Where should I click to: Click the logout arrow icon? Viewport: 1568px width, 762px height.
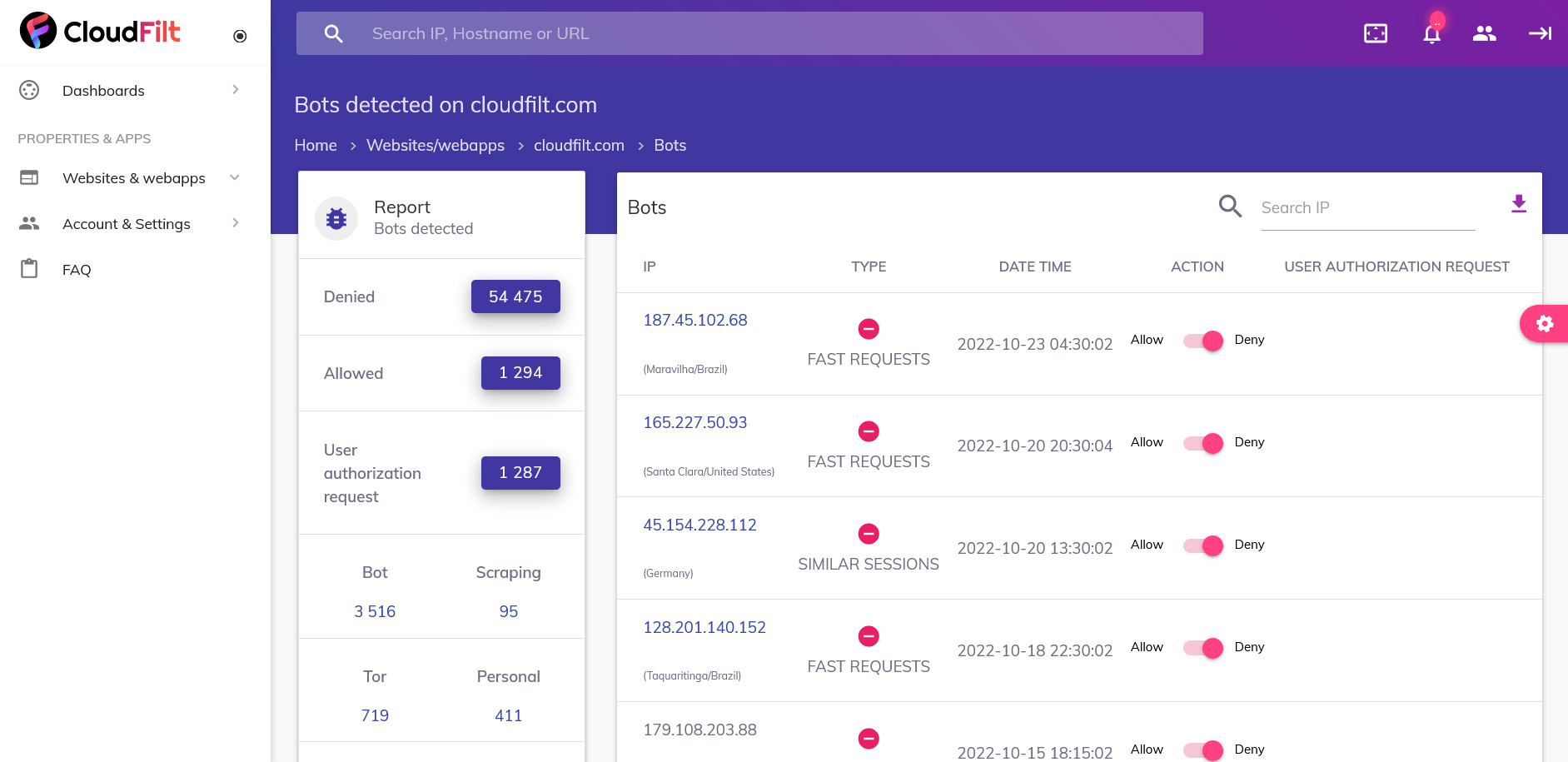(1540, 33)
